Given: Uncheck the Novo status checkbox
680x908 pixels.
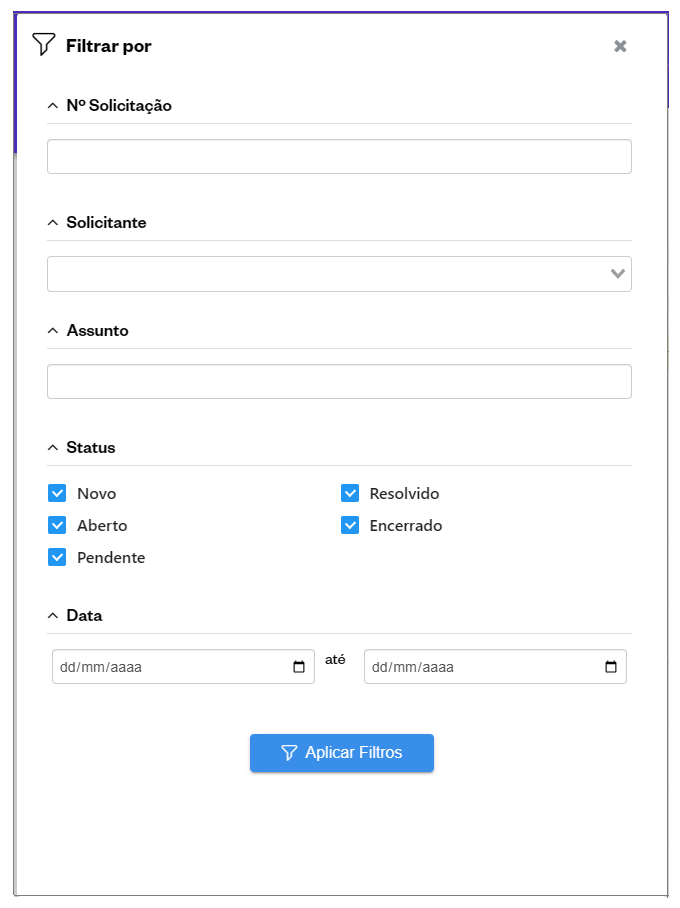Looking at the screenshot, I should (x=57, y=493).
